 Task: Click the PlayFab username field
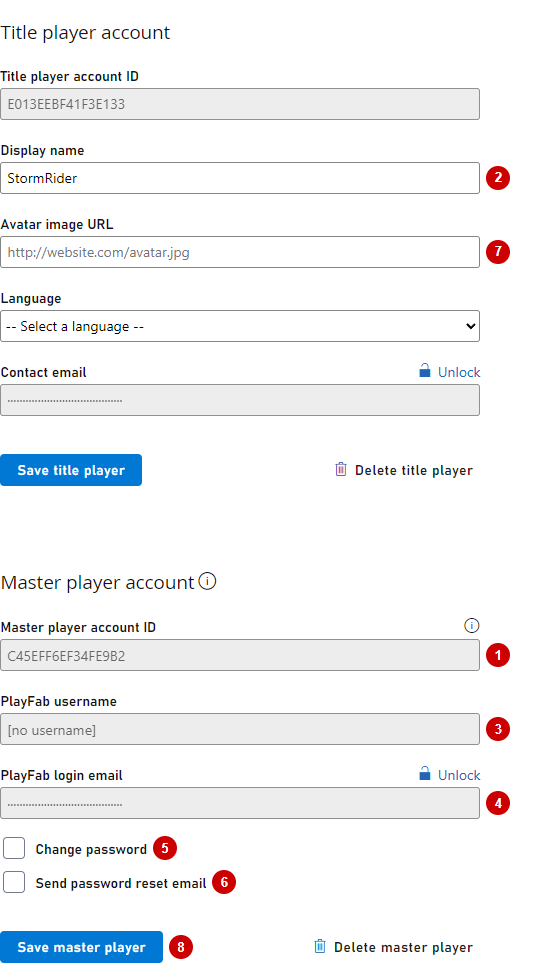click(240, 729)
